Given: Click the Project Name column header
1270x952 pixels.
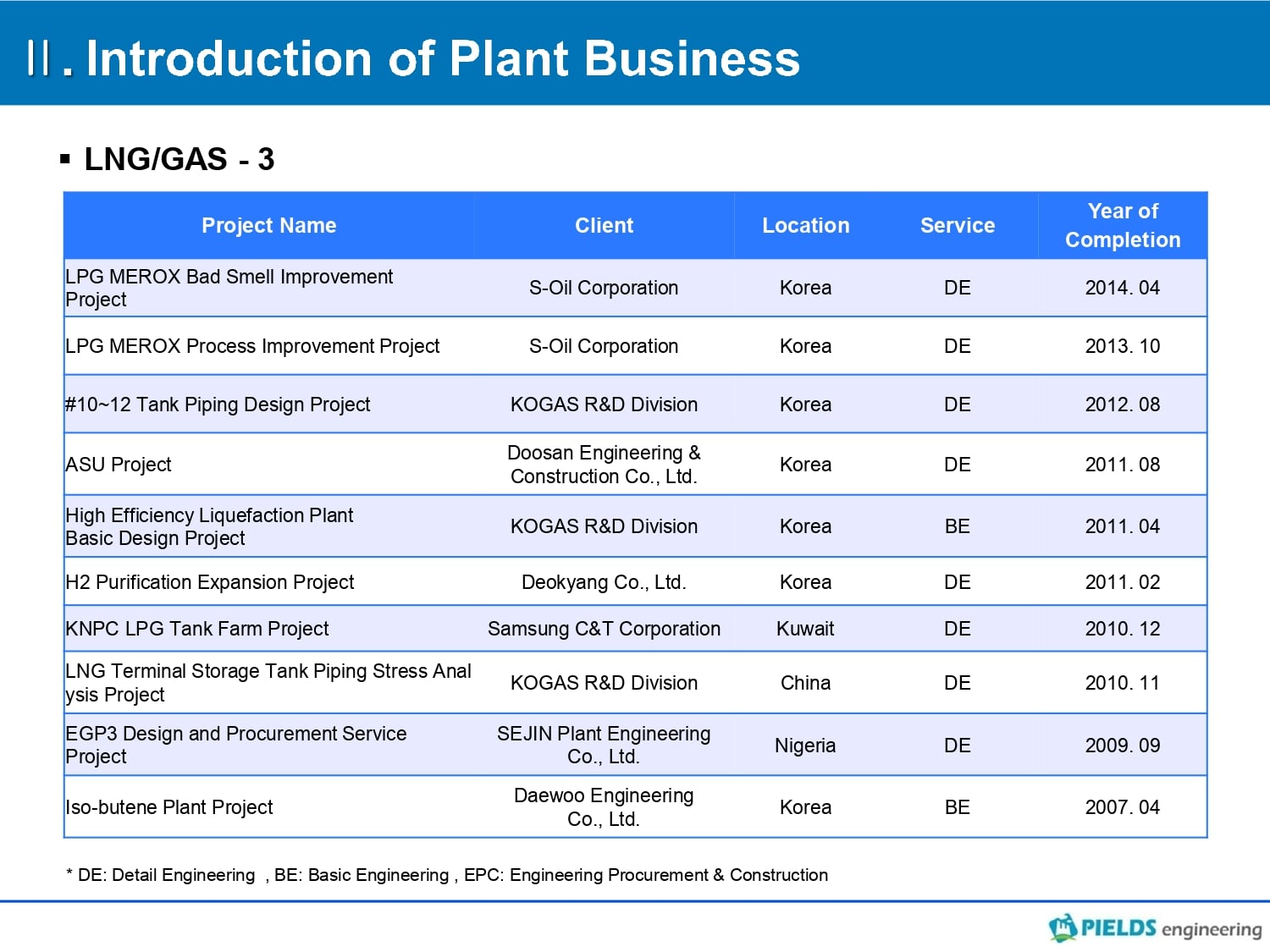Looking at the screenshot, I should pos(269,225).
